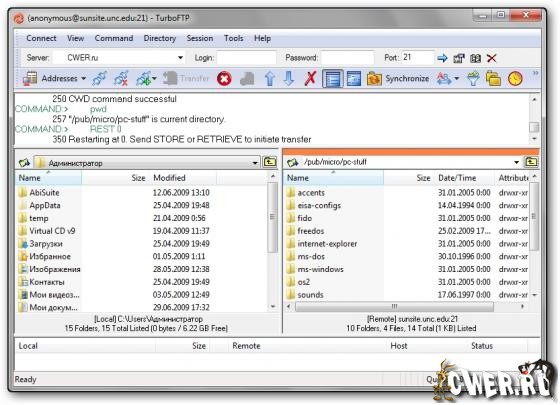The width and height of the screenshot is (560, 405).
Task: Select the freedos folder in the remote list
Action: click(311, 231)
